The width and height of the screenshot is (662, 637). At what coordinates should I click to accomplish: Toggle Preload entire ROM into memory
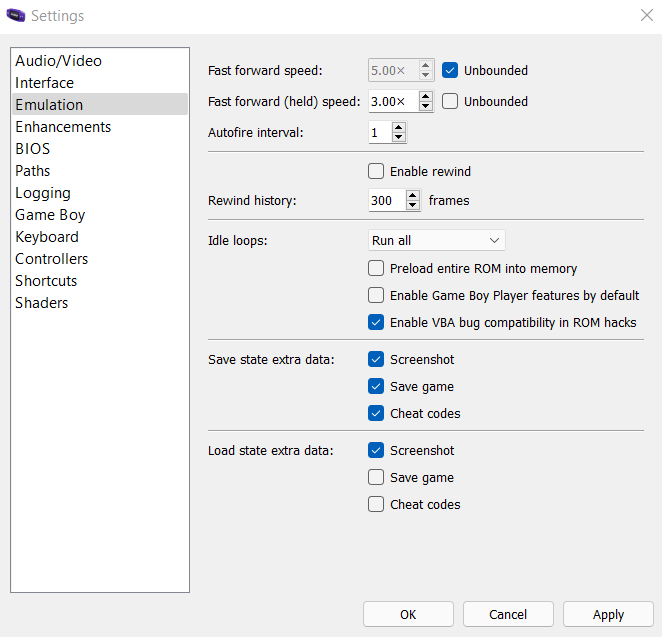click(x=376, y=268)
